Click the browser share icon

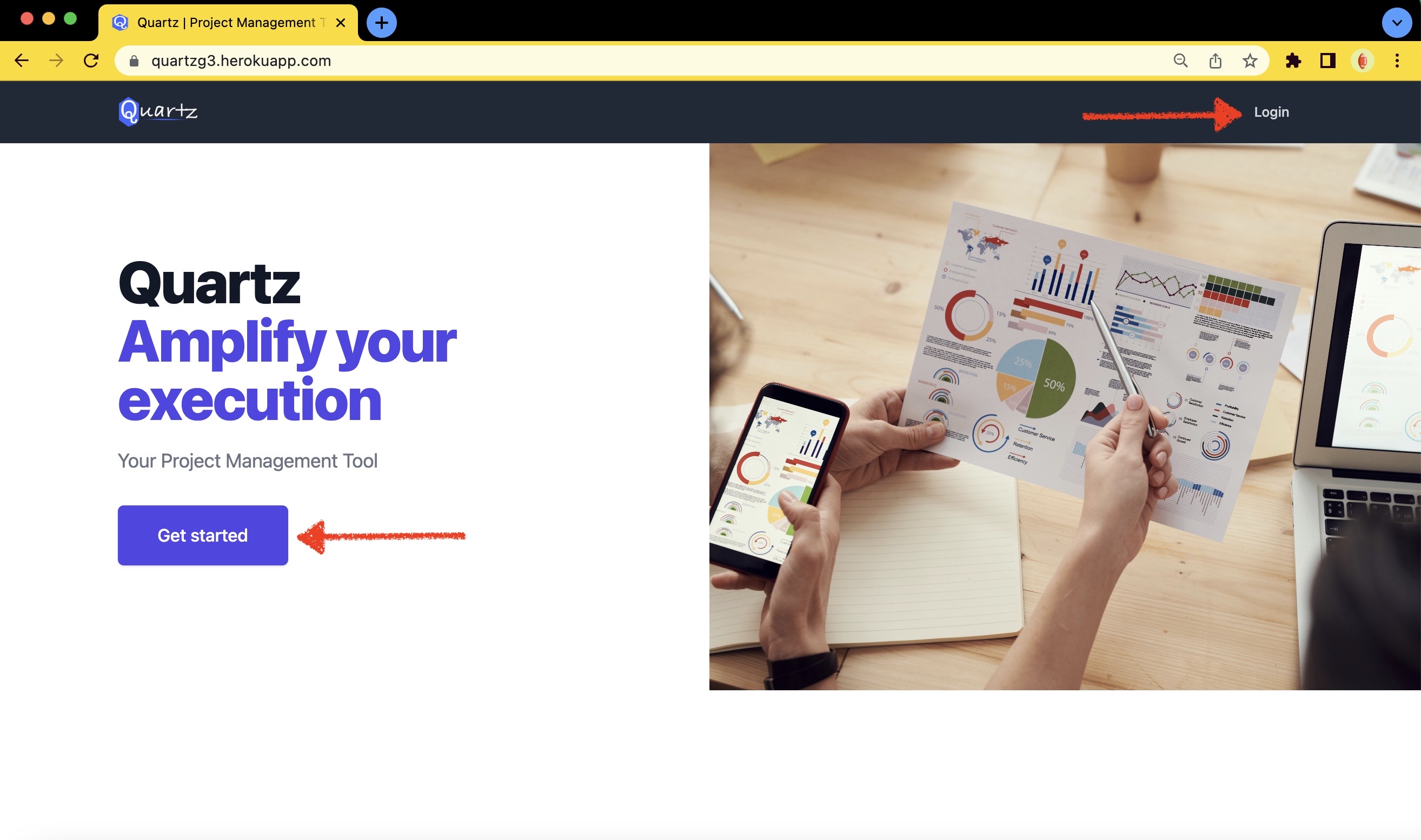pos(1215,60)
